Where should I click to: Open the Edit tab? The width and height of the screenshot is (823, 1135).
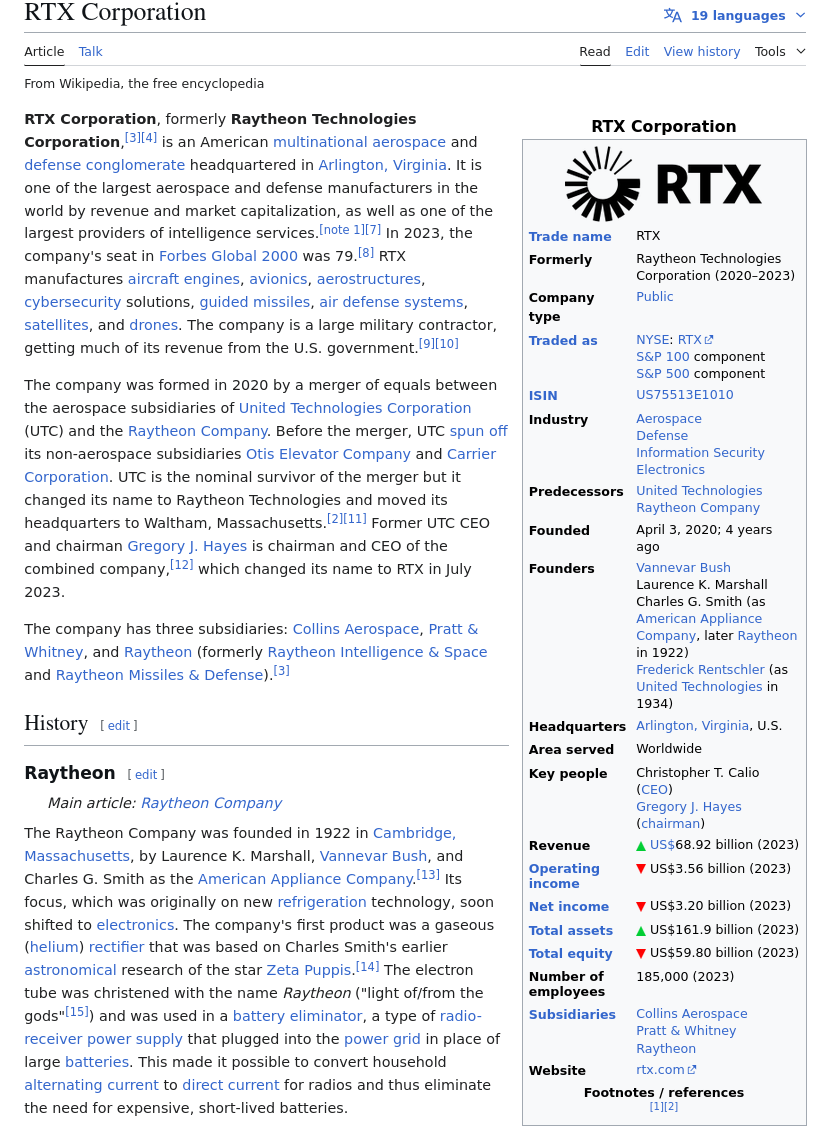click(x=637, y=51)
